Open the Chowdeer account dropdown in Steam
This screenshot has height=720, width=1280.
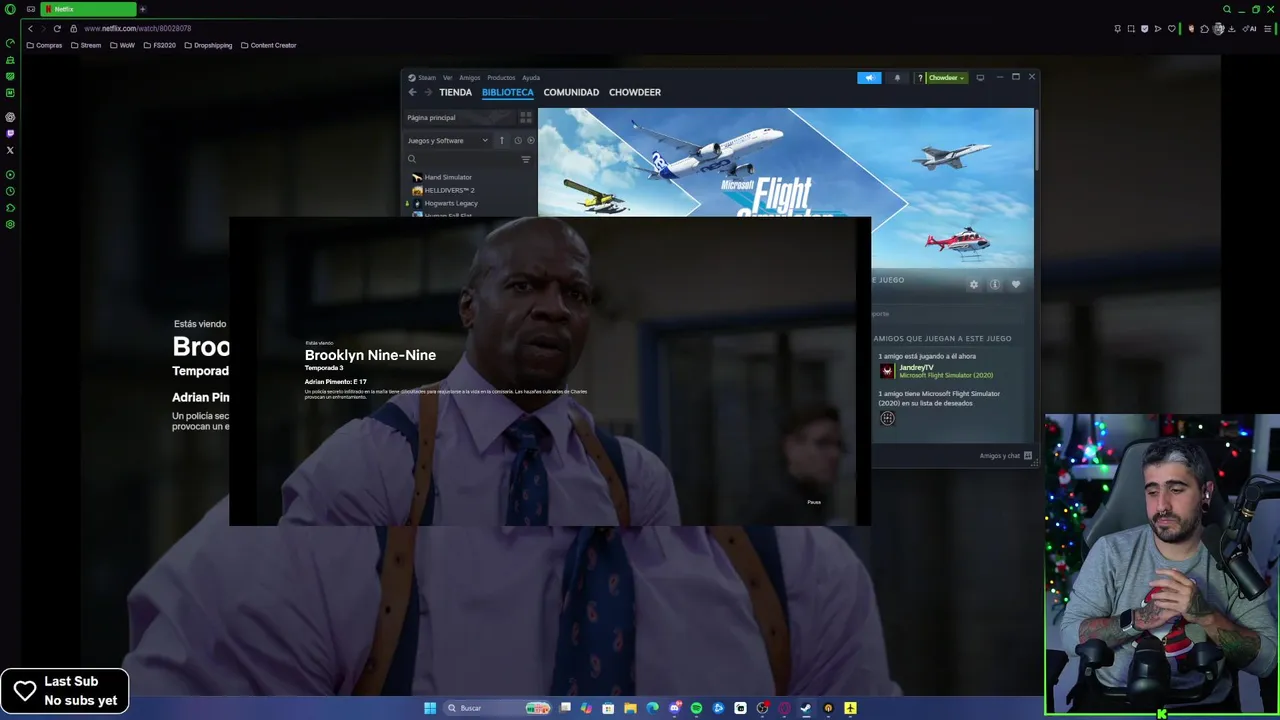[x=946, y=78]
